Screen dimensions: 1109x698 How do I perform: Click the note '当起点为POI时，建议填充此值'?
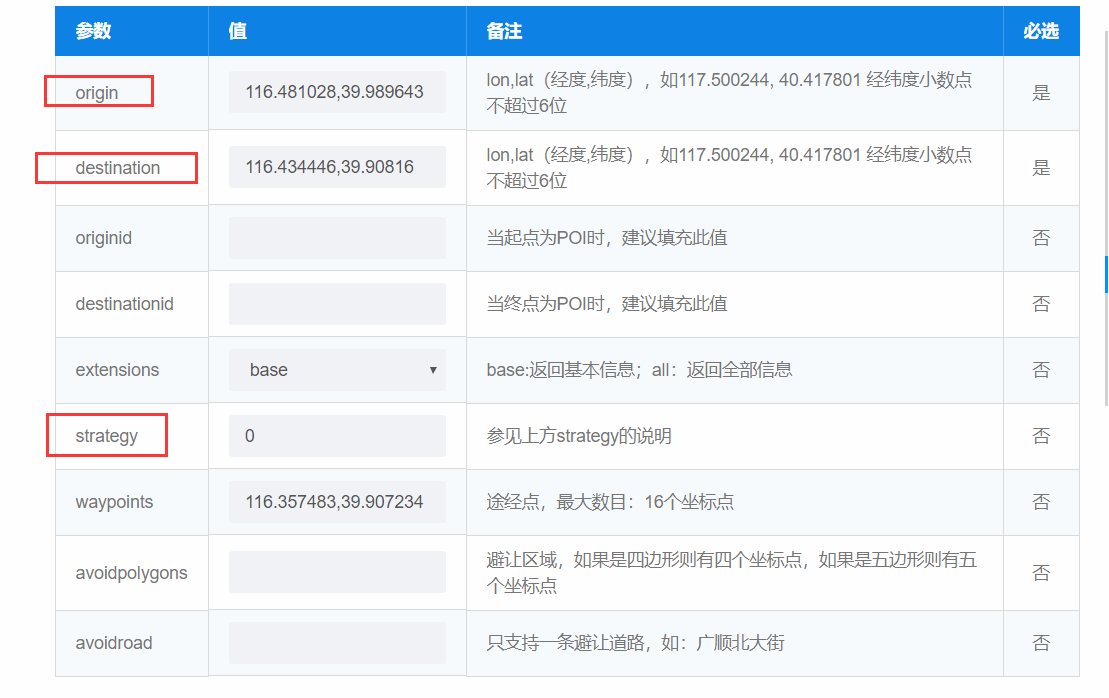pyautogui.click(x=607, y=238)
